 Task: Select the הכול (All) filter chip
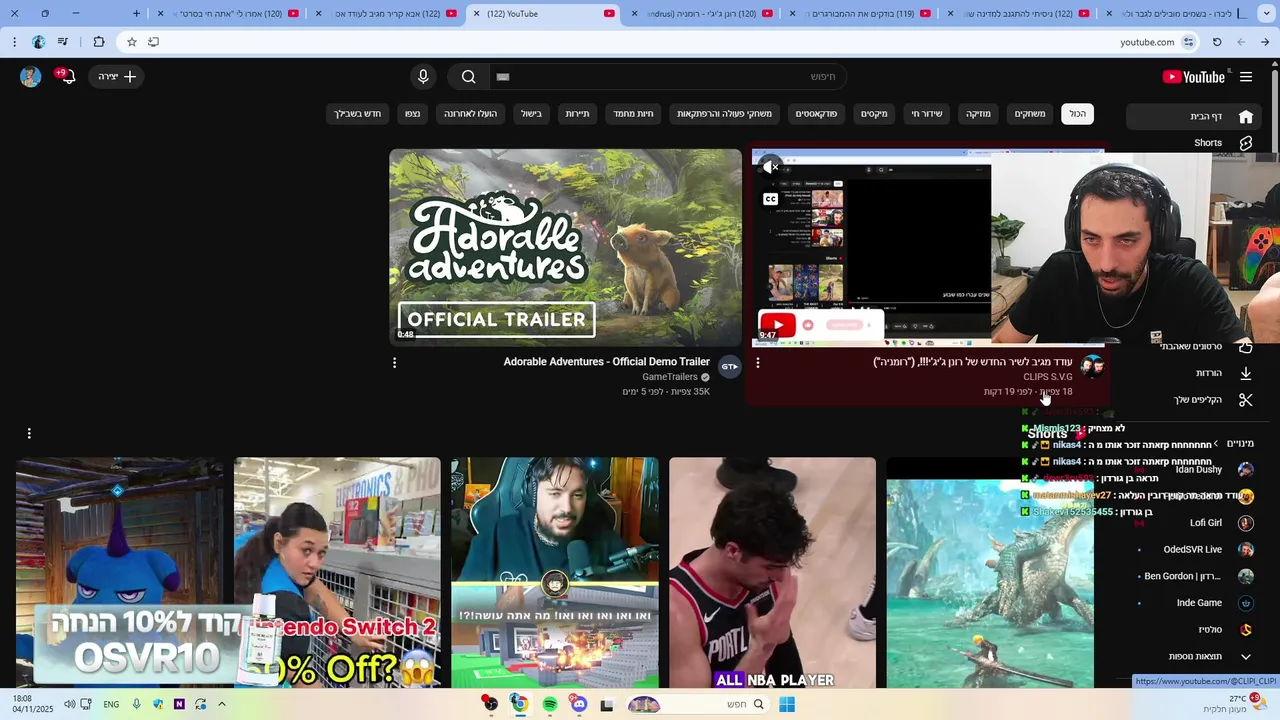[1077, 114]
